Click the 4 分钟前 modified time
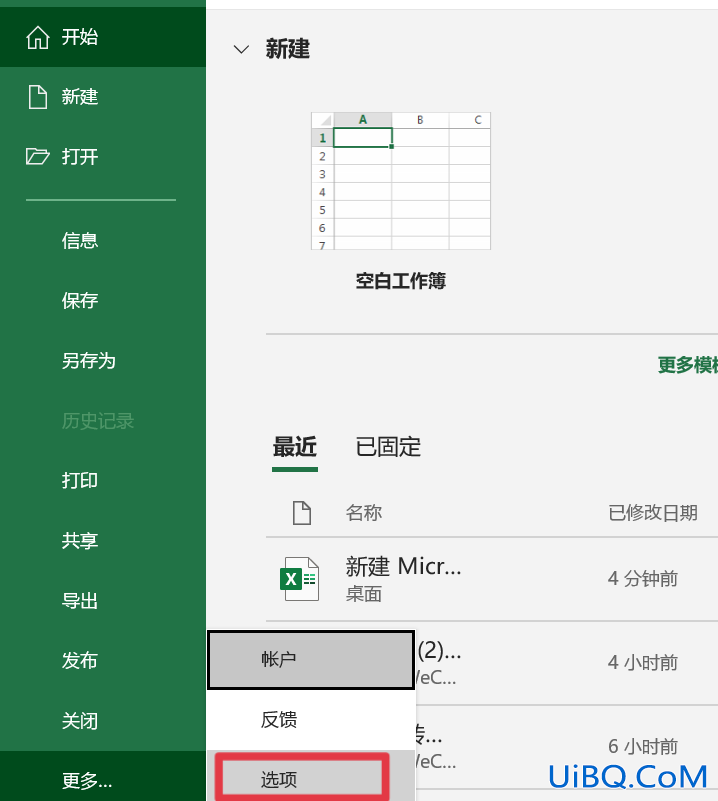Viewport: 718px width, 801px height. click(642, 579)
